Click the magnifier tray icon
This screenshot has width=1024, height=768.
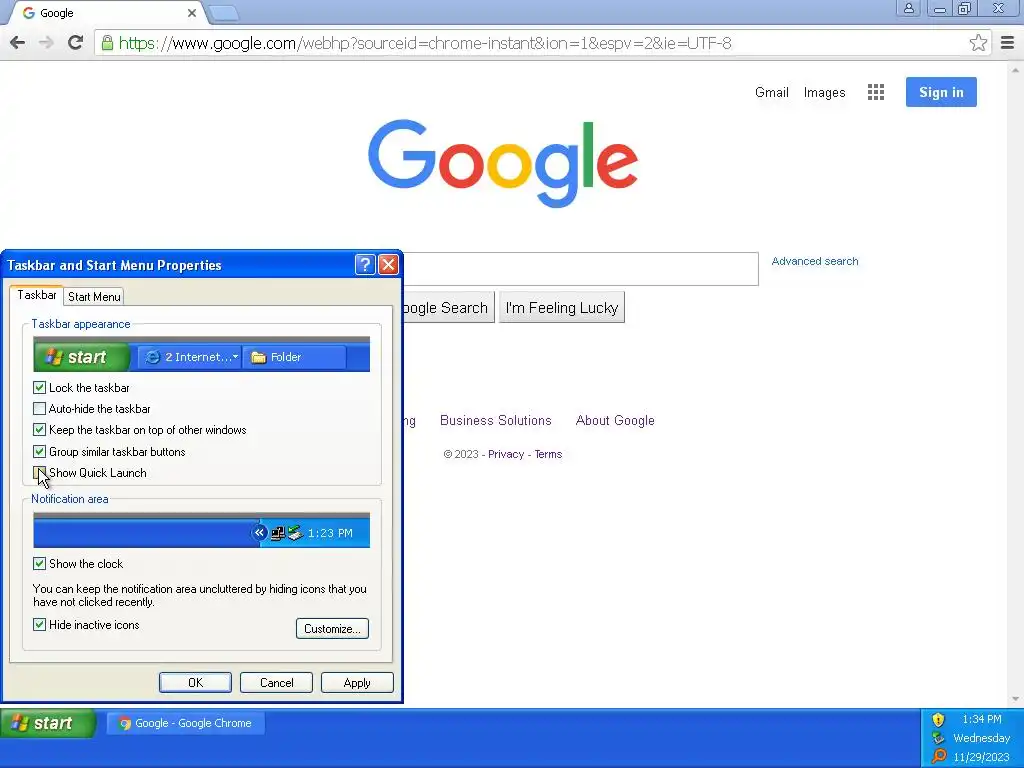coord(938,756)
